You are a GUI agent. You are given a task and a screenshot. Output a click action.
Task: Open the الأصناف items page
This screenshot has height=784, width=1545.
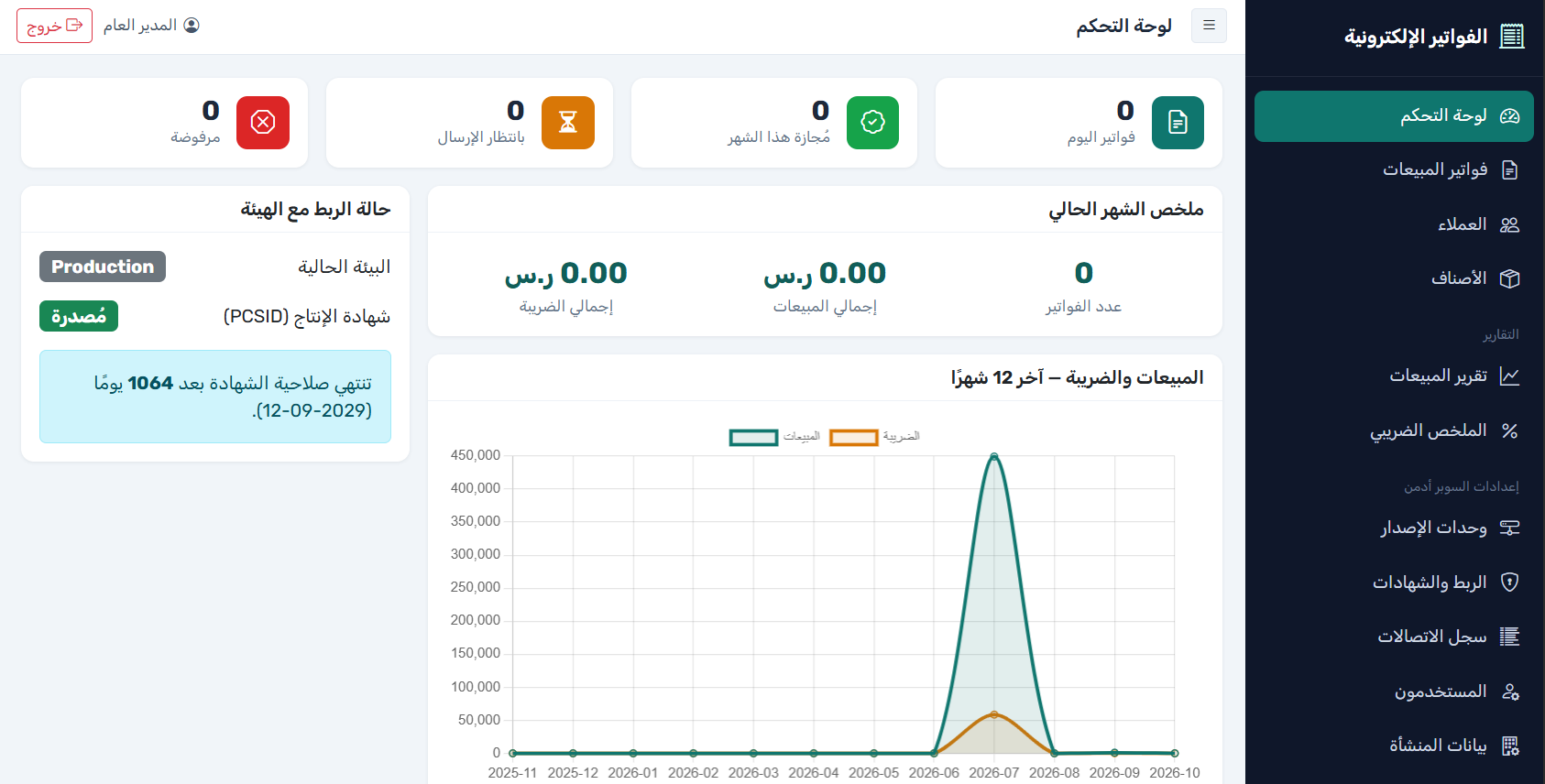tap(1394, 278)
